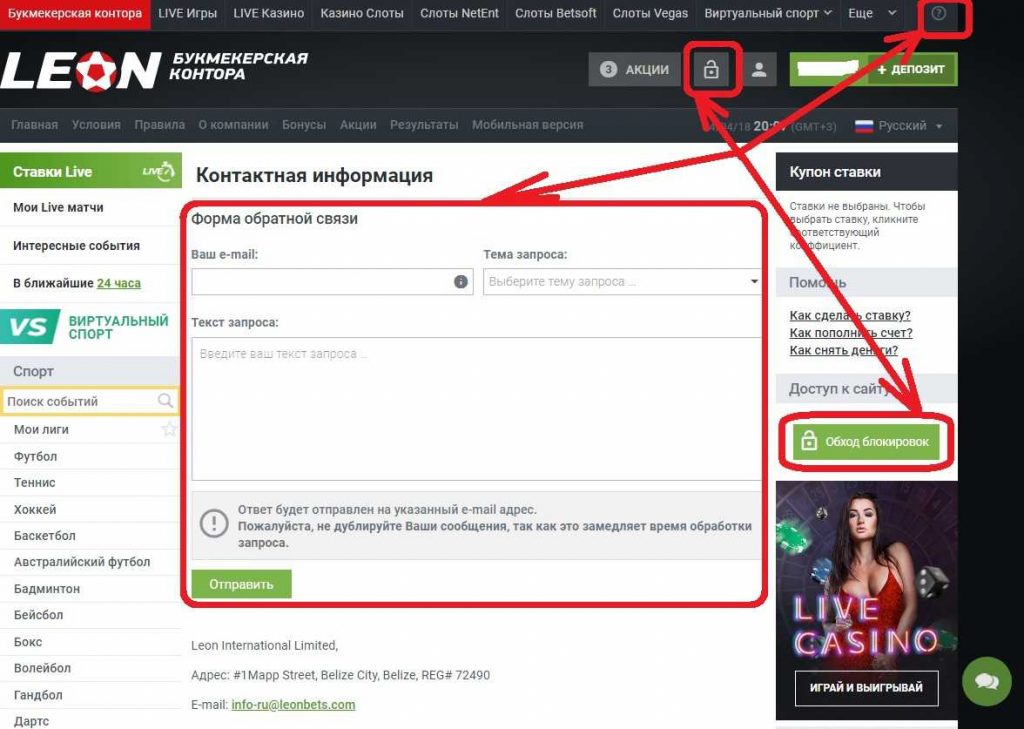Open Как сделать ставку? help link
This screenshot has width=1024, height=729.
click(850, 316)
